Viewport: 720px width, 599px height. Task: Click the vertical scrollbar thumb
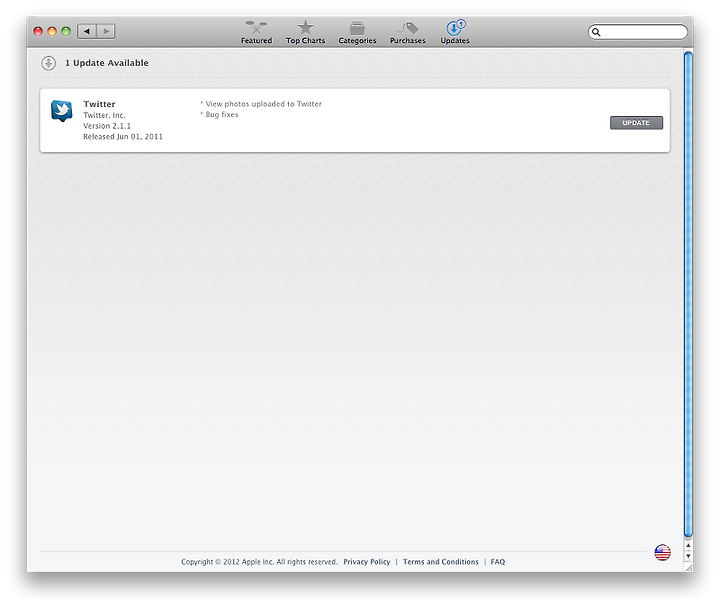point(688,294)
